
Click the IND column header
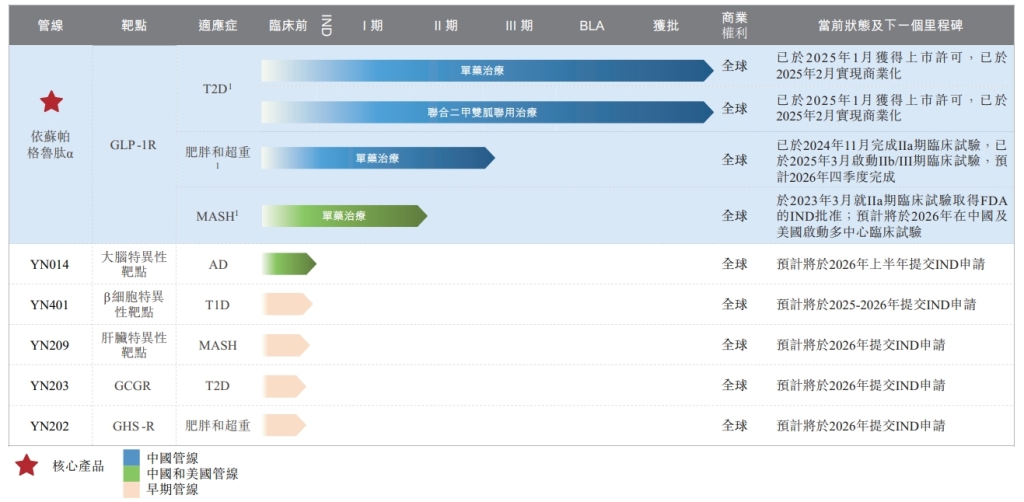coord(326,26)
